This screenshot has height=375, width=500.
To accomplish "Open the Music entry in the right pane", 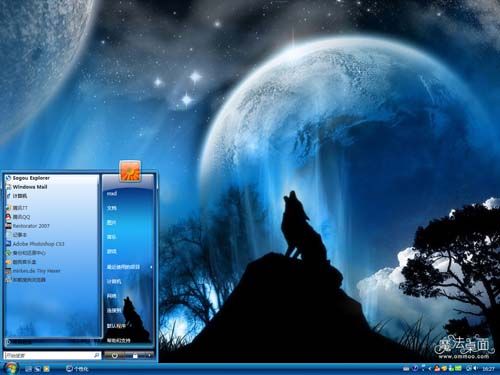I will tap(112, 237).
